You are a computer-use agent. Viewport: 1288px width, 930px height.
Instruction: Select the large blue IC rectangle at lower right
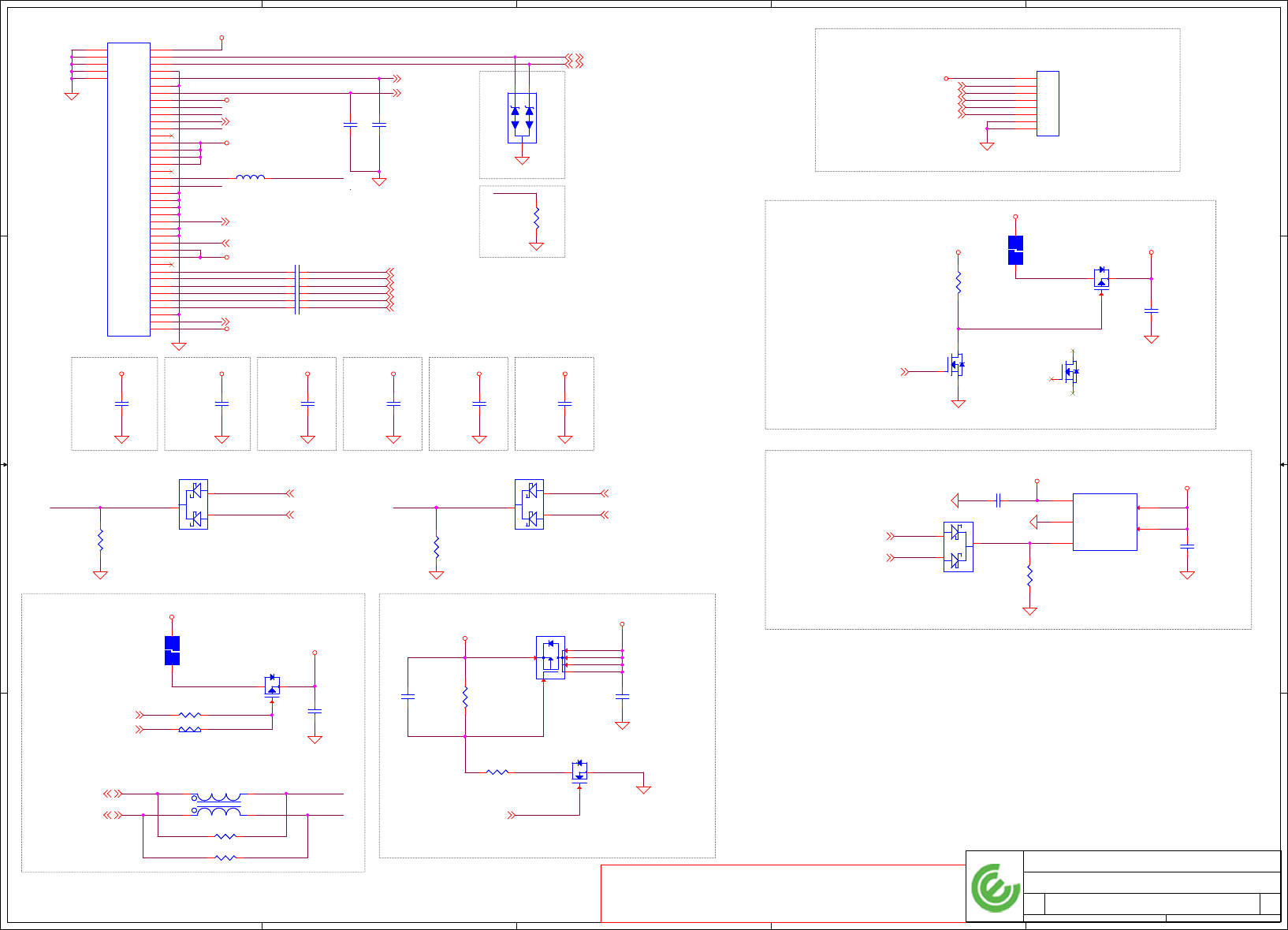click(1105, 522)
